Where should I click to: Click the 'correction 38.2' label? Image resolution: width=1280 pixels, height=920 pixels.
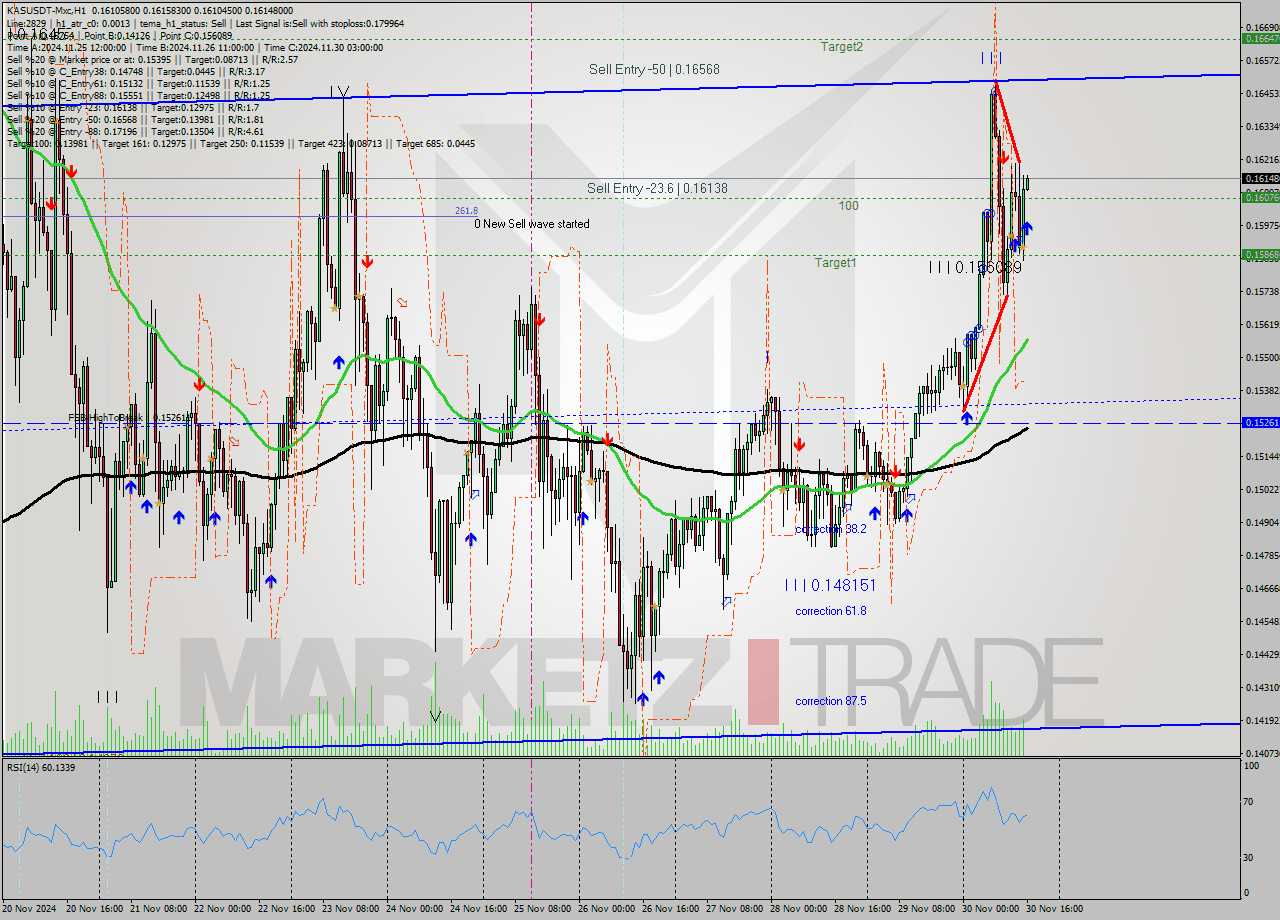click(x=831, y=529)
